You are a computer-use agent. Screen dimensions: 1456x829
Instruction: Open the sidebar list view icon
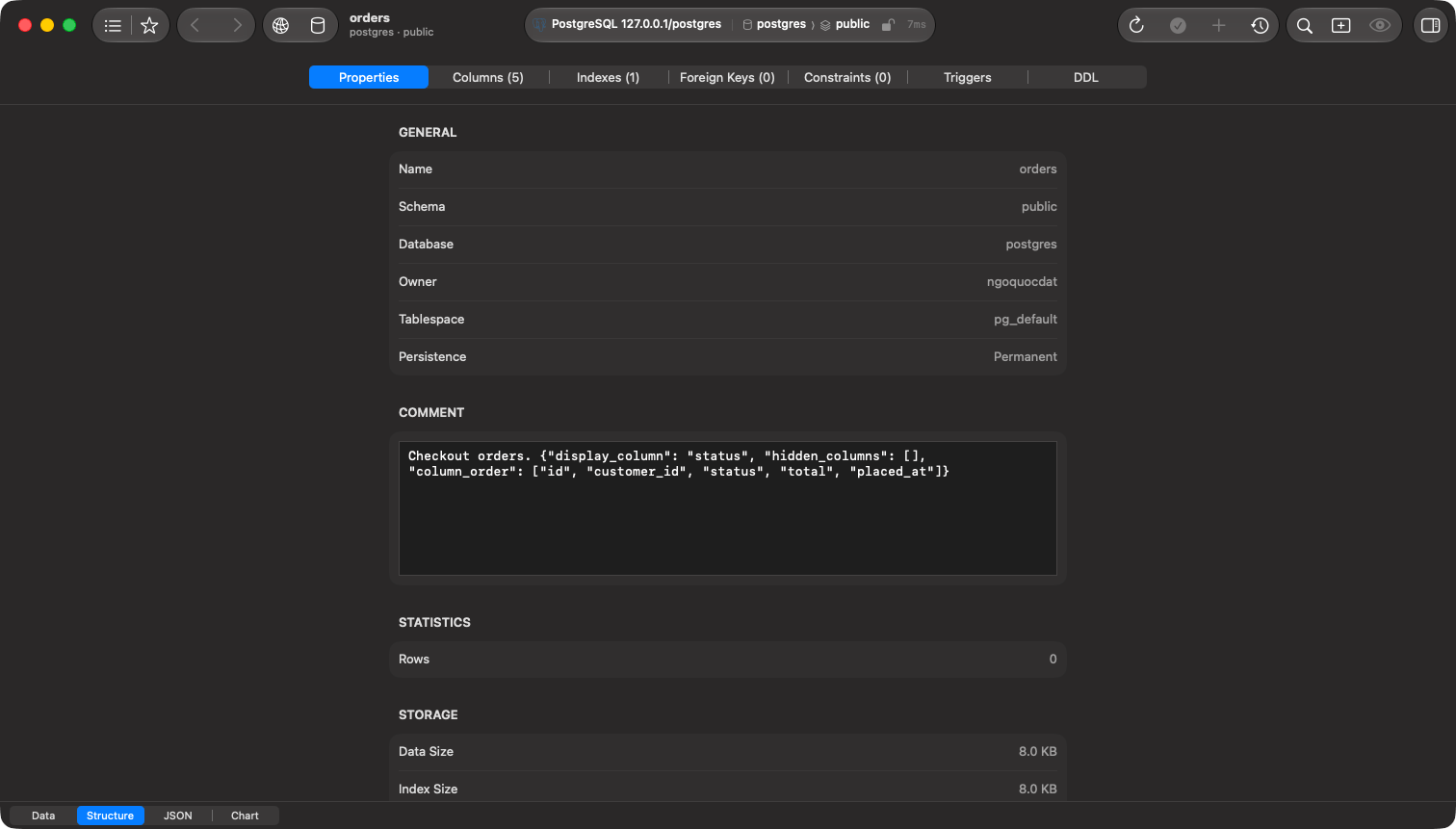(x=113, y=26)
